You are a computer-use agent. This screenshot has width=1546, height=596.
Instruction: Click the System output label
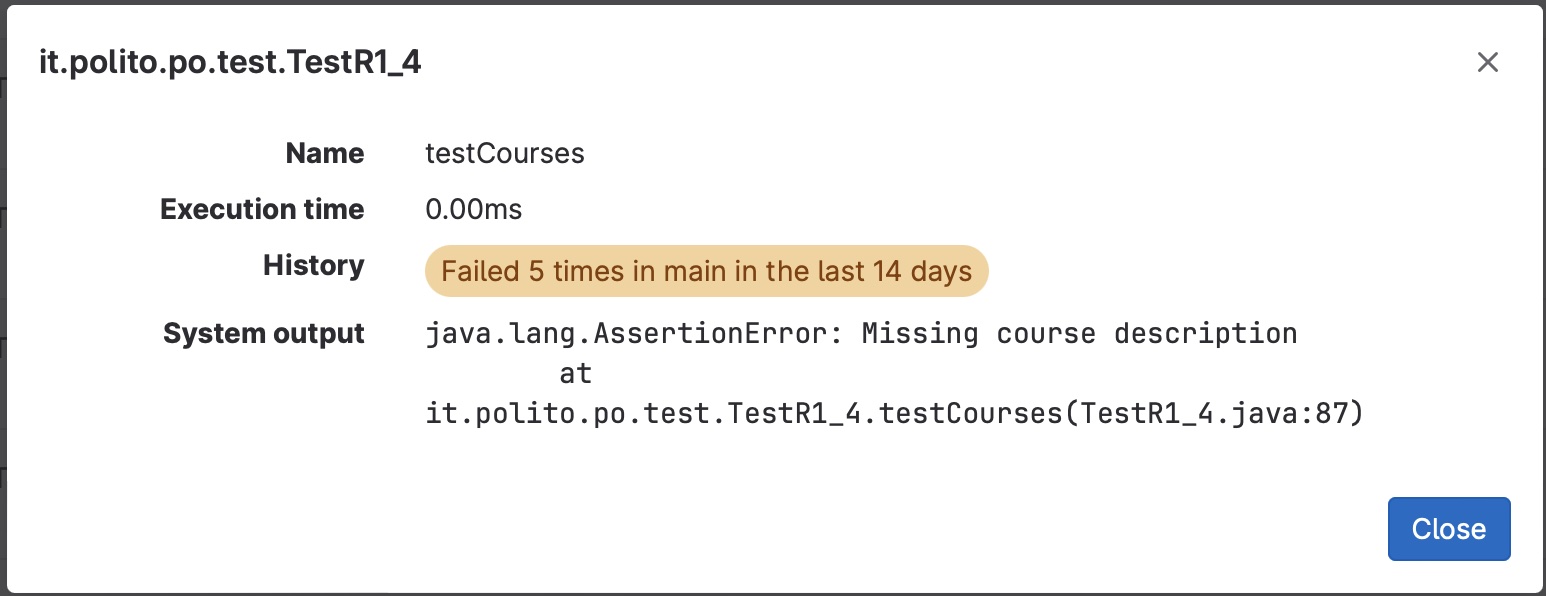(264, 333)
